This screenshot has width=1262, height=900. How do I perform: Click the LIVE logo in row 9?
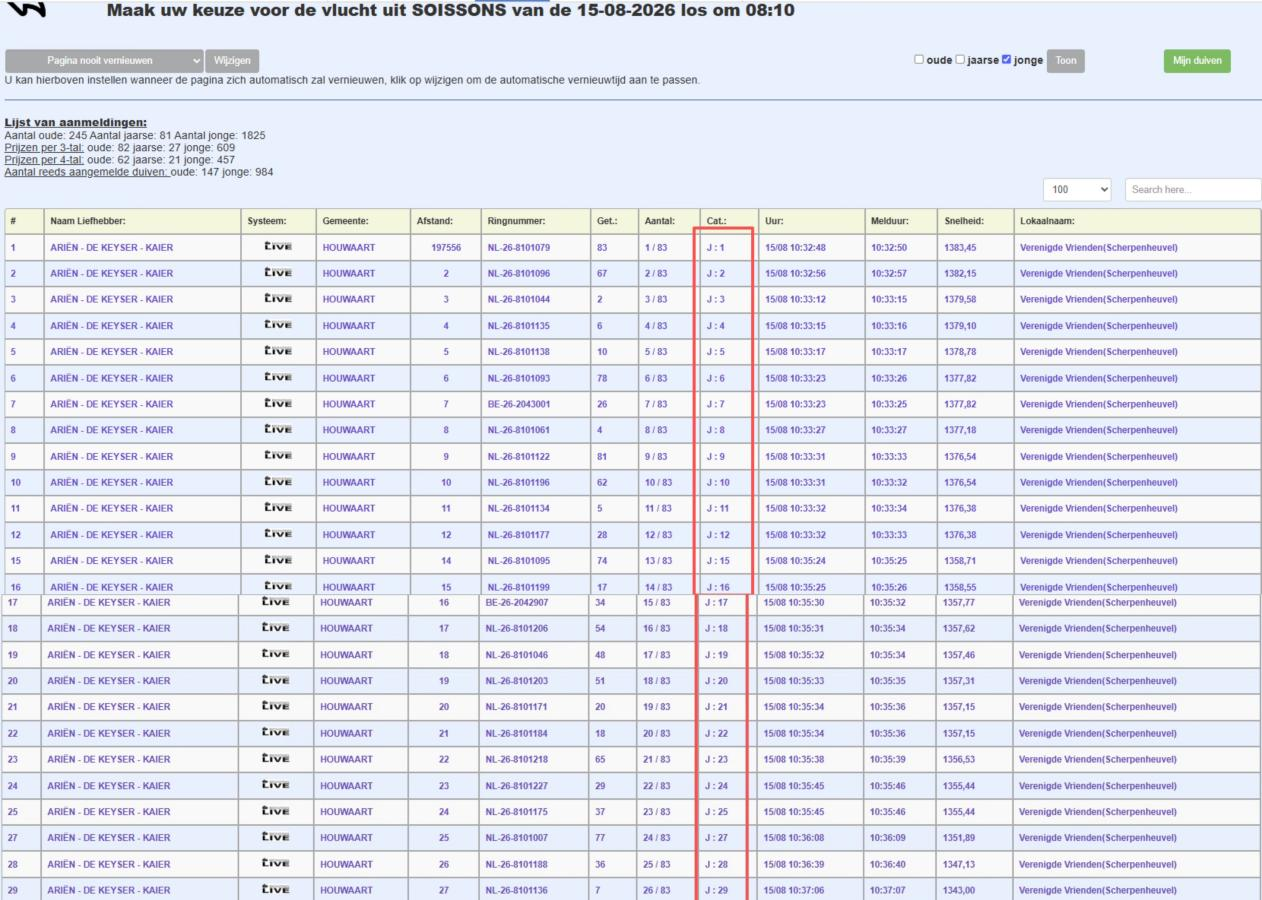click(276, 456)
